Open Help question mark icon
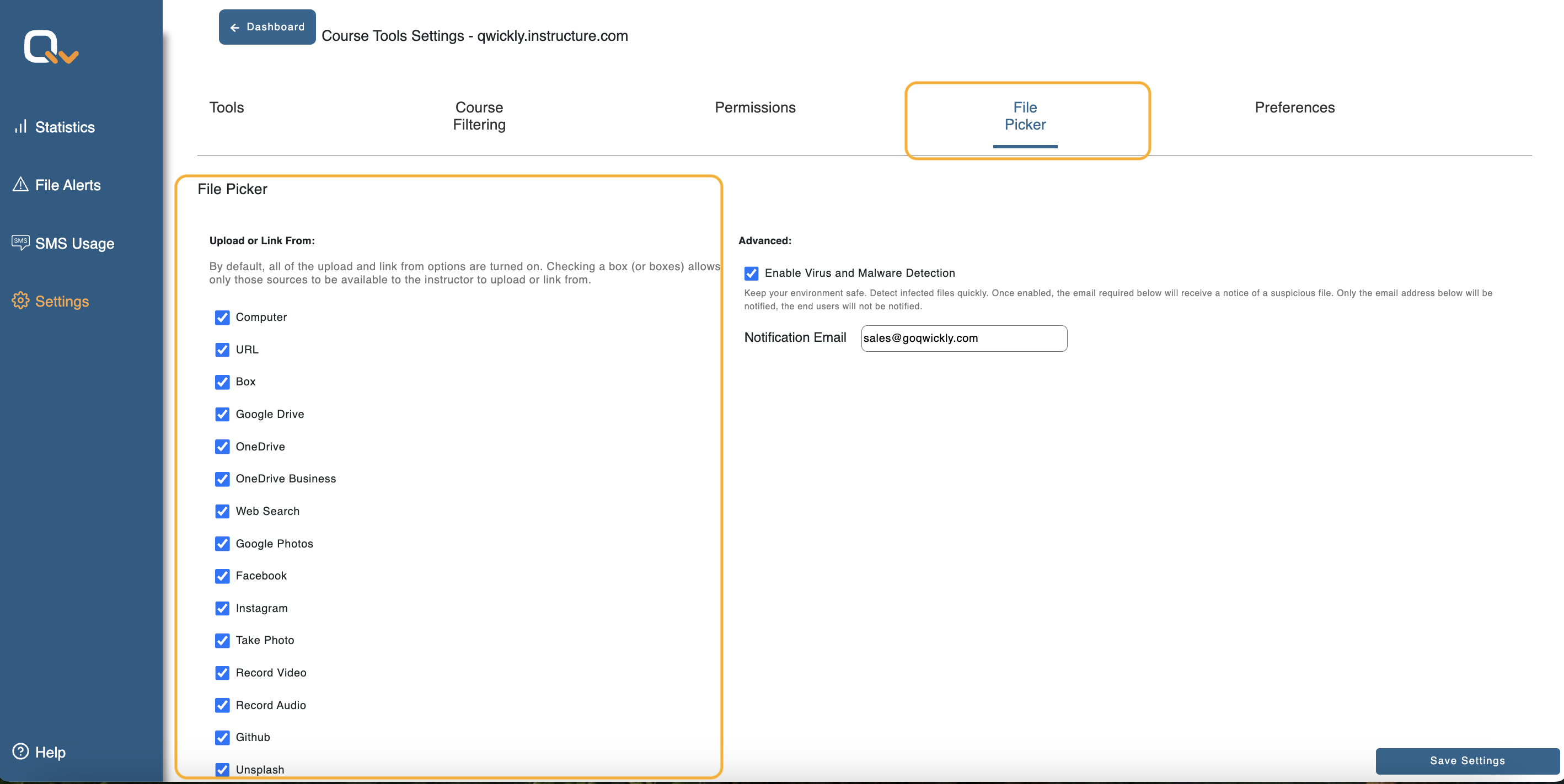 [20, 751]
